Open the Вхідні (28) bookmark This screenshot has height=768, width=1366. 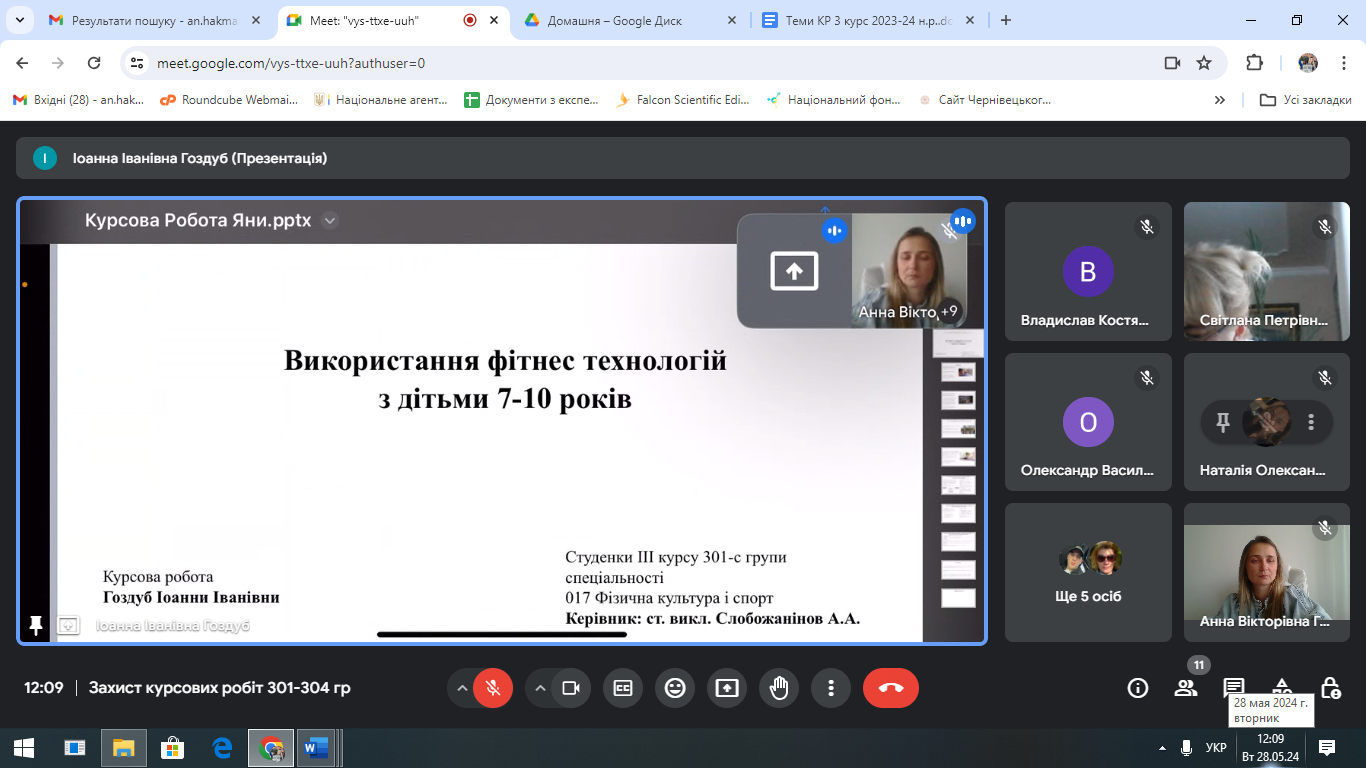click(78, 100)
